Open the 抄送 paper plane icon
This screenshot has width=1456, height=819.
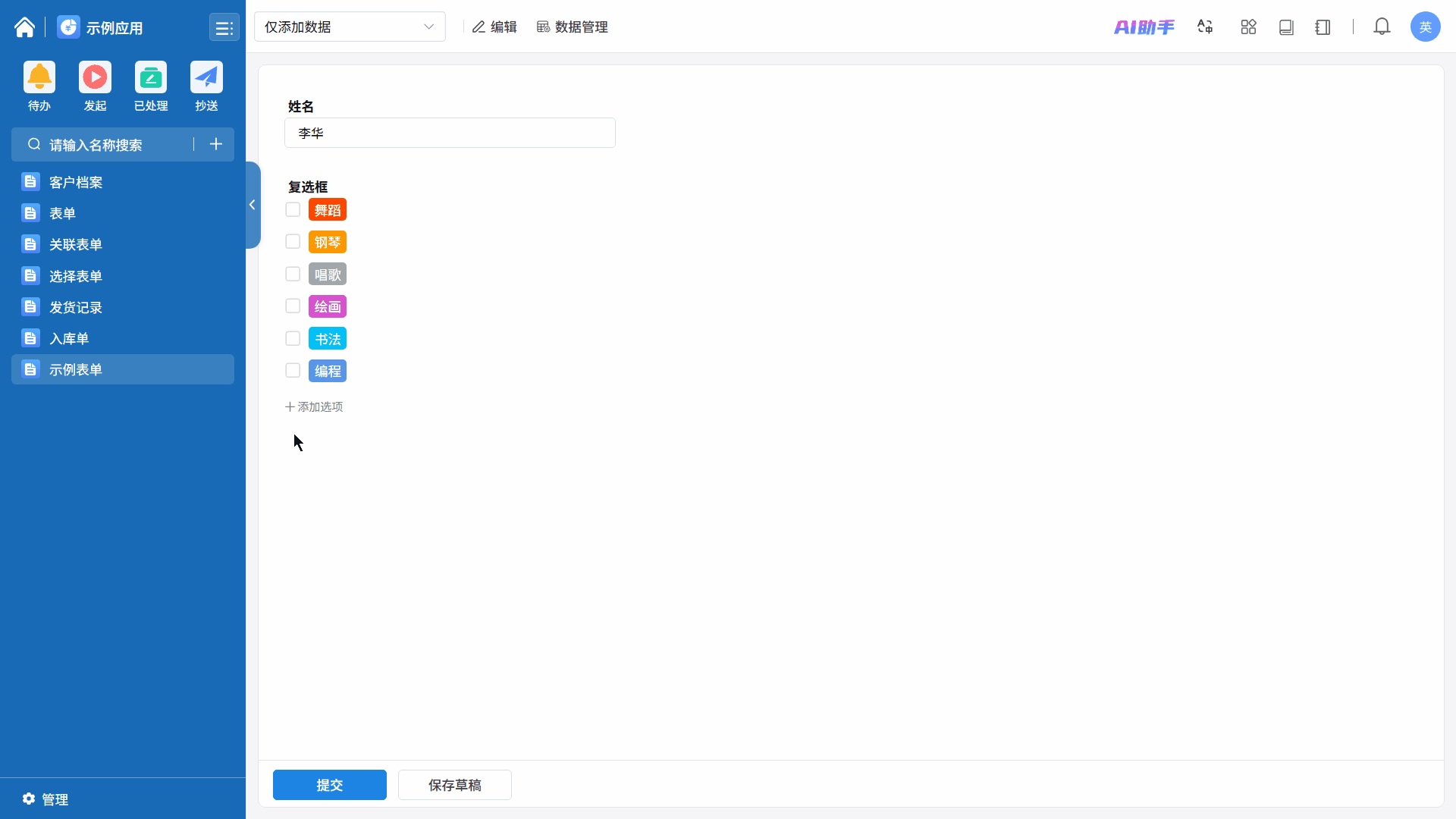206,77
